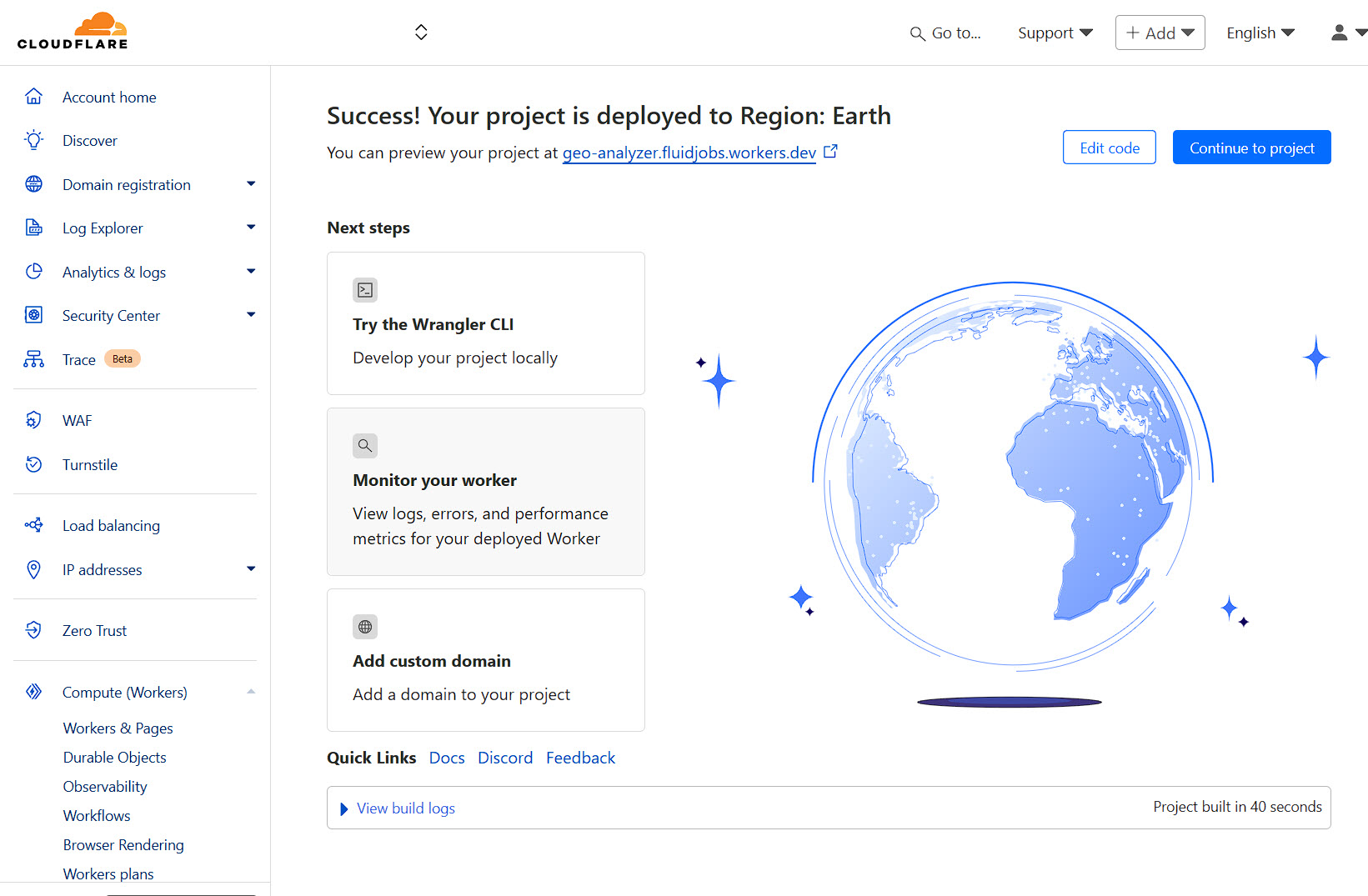This screenshot has height=896, width=1368.
Task: Click the Go to... search field
Action: [x=946, y=33]
